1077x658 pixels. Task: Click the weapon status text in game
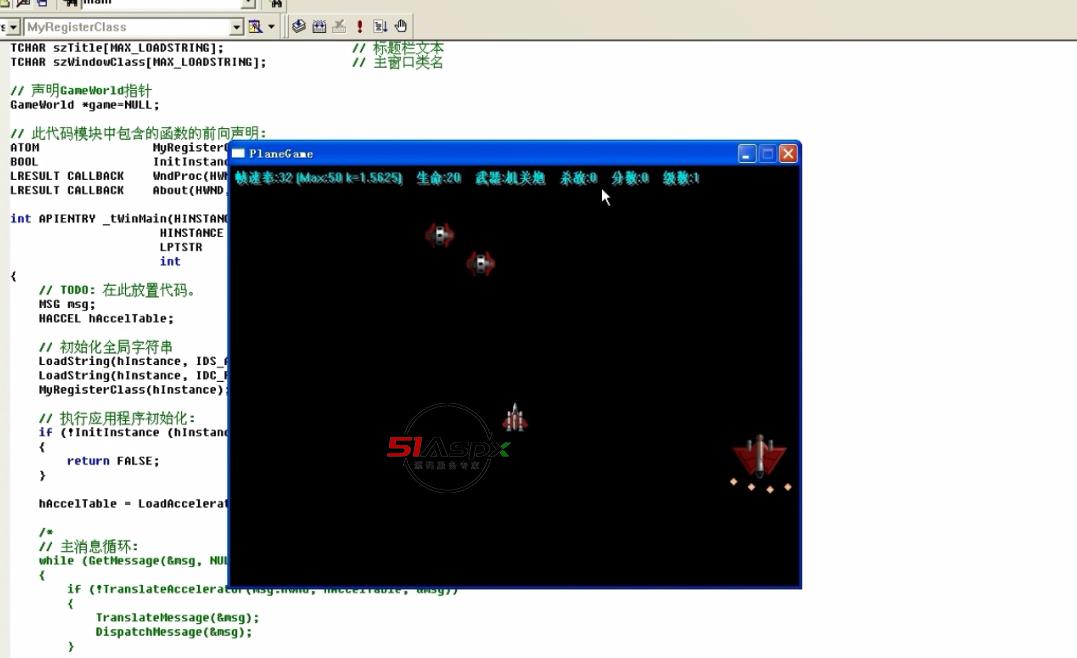510,178
